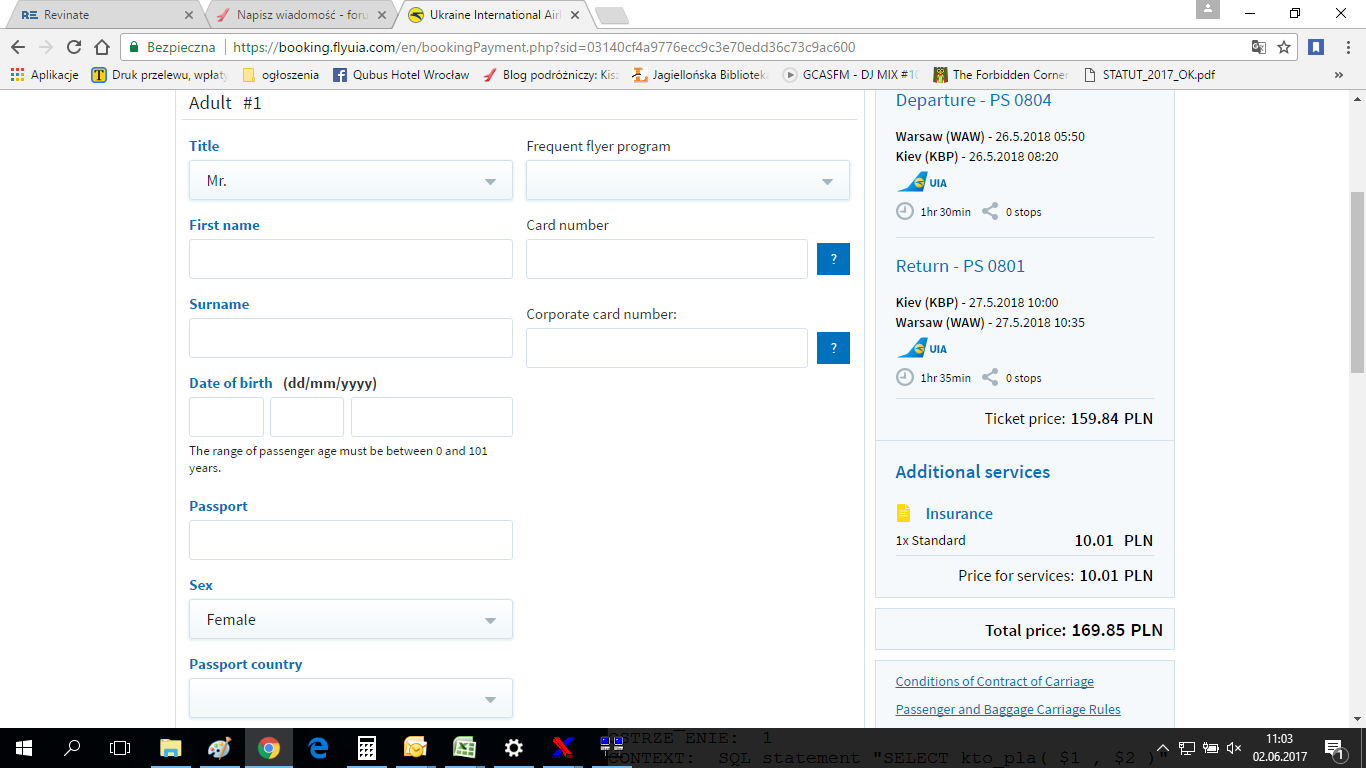Open Microsoft Edge from the taskbar
This screenshot has width=1366, height=768.
(x=318, y=747)
